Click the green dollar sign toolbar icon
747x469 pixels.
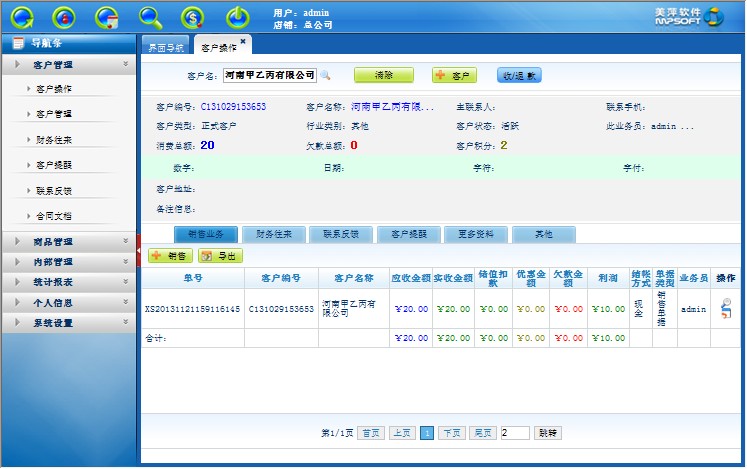[x=193, y=16]
